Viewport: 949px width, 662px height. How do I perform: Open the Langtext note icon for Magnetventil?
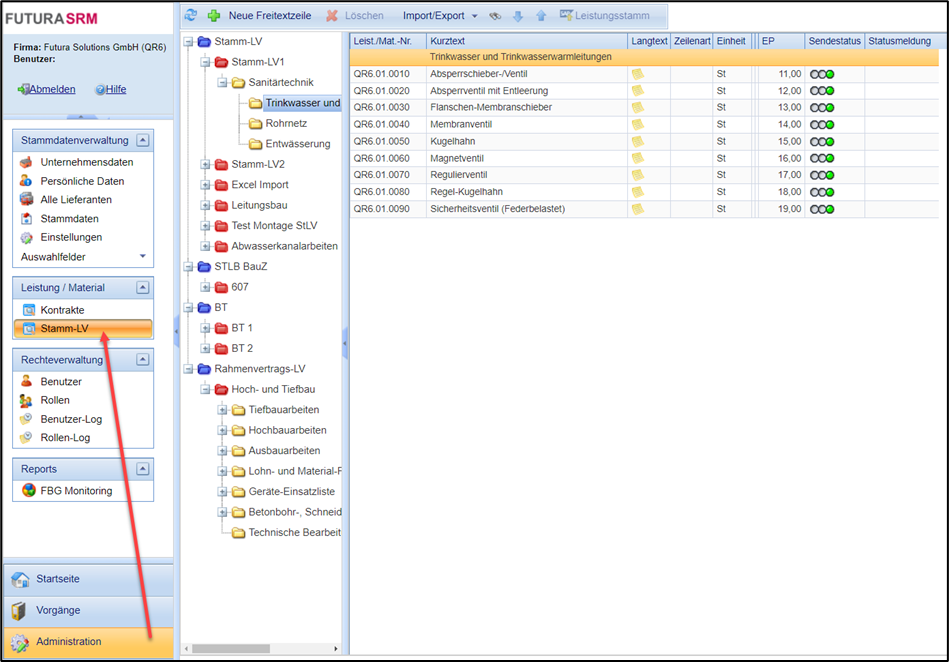tap(638, 158)
